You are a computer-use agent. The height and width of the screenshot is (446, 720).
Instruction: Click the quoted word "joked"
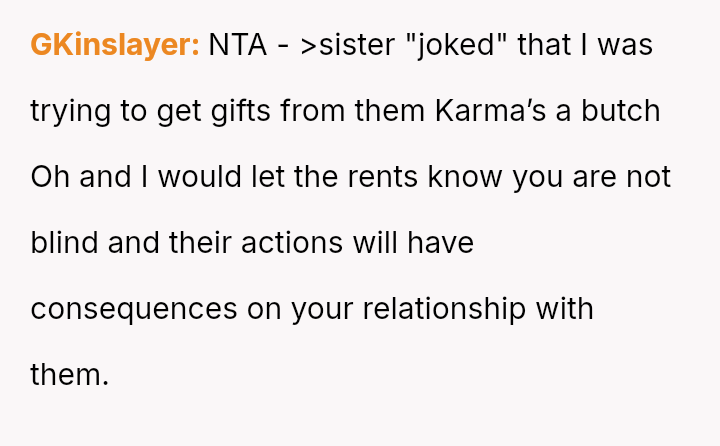click(461, 46)
